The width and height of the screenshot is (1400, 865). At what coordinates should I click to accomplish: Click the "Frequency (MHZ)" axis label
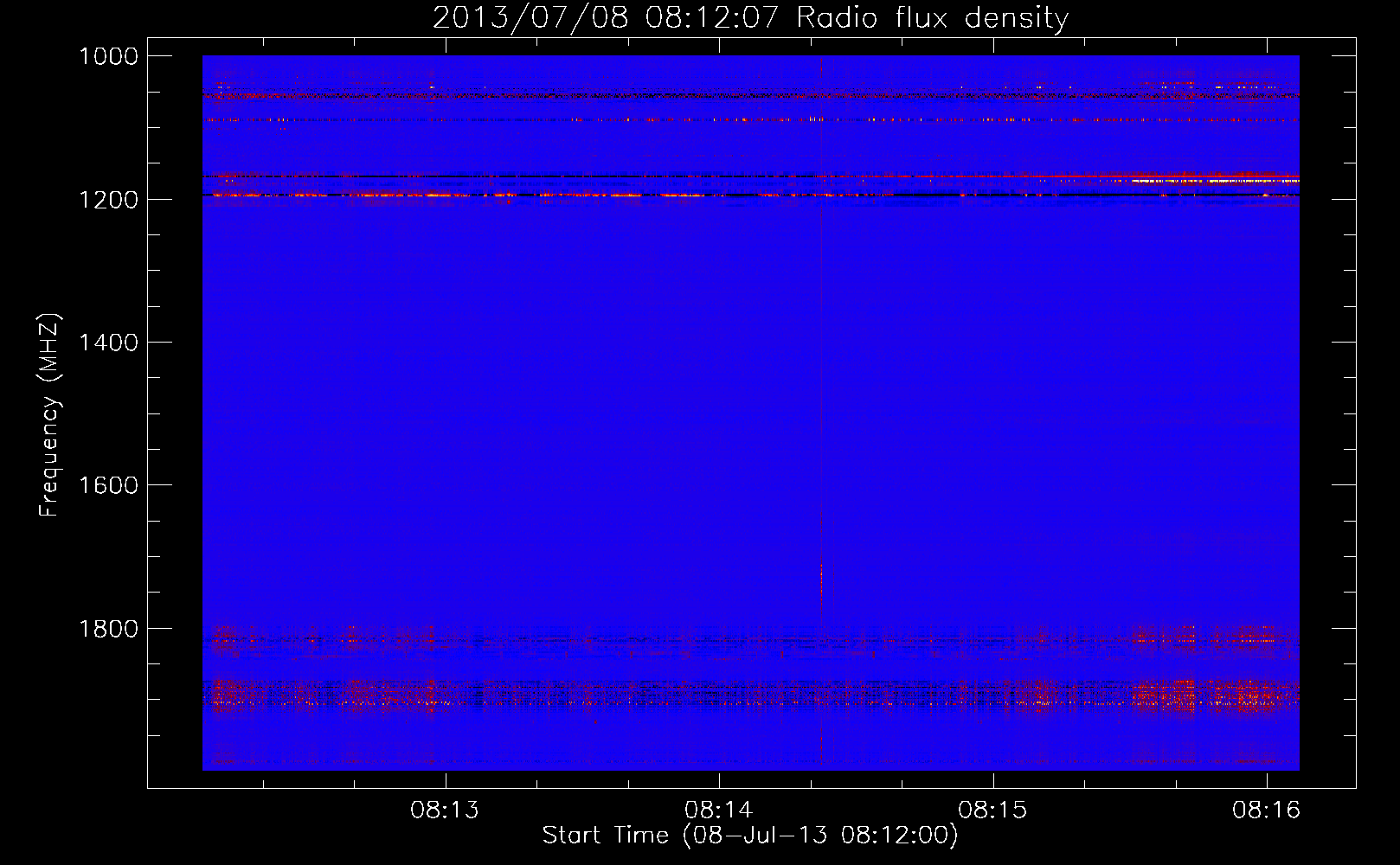[x=50, y=415]
